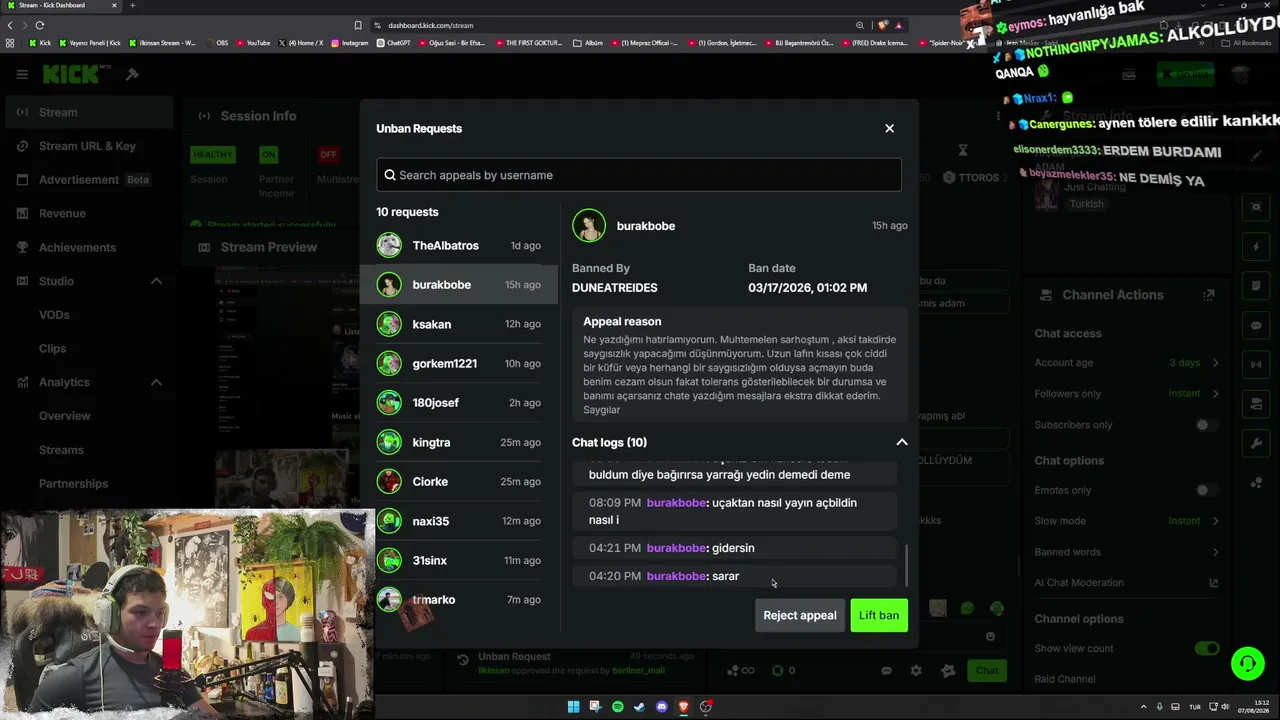1280x720 pixels.
Task: Open trmarko's appeal row
Action: coord(459,599)
